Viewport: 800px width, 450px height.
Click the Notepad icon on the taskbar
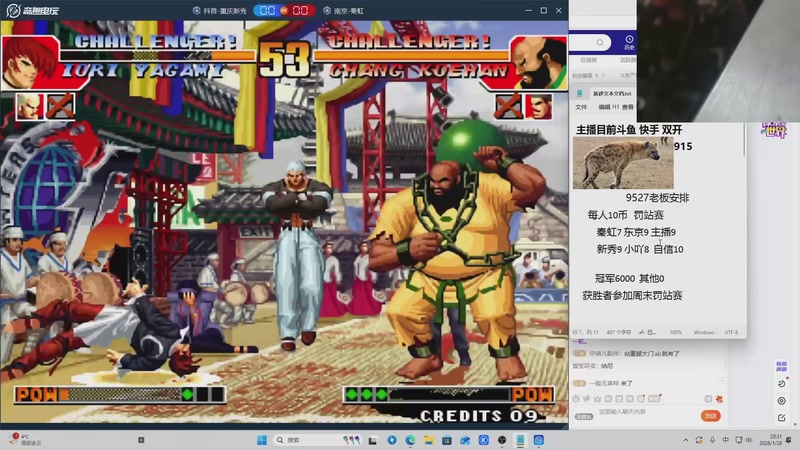coord(520,440)
